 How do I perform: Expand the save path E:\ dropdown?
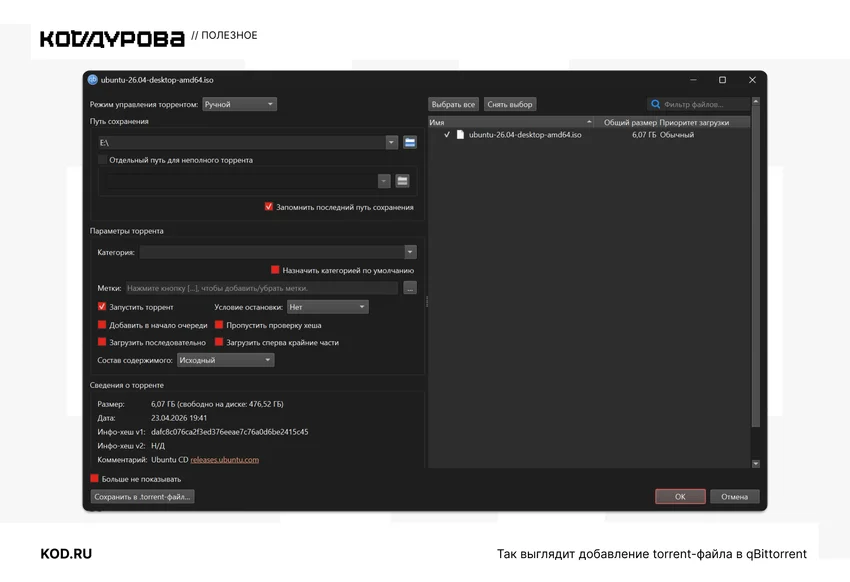[391, 143]
